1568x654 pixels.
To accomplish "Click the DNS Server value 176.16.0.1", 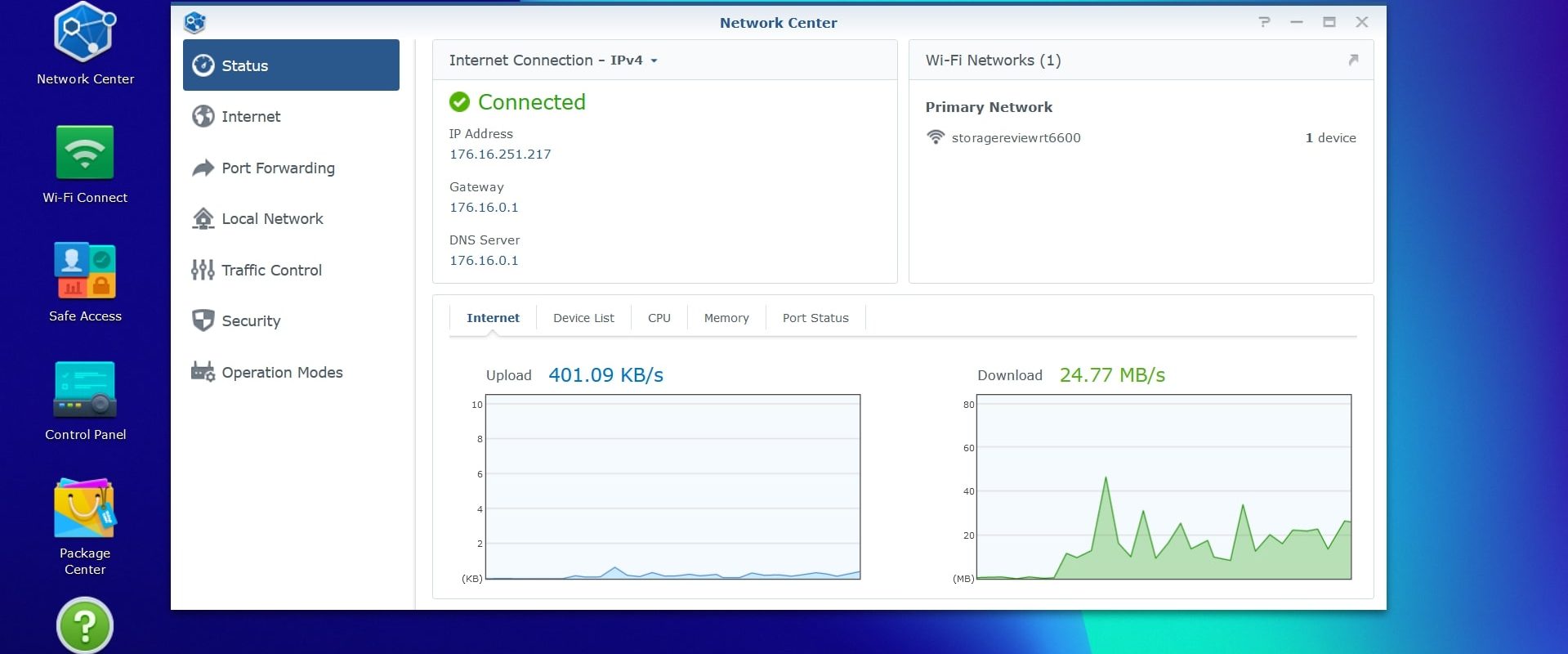I will click(x=484, y=261).
